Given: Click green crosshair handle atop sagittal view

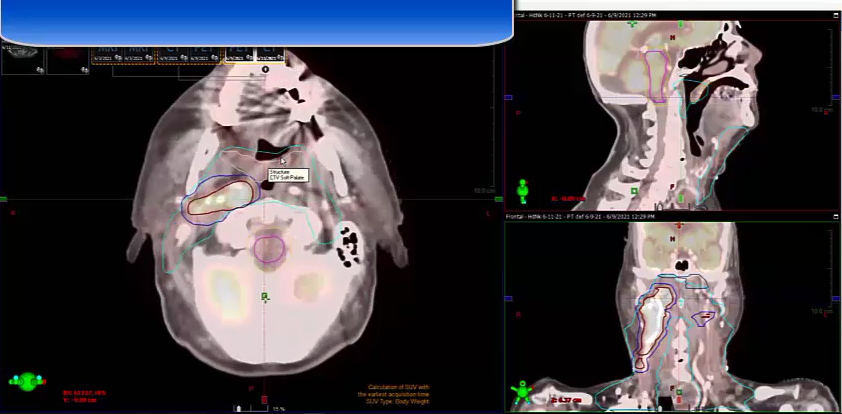Looking at the screenshot, I should point(680,24).
